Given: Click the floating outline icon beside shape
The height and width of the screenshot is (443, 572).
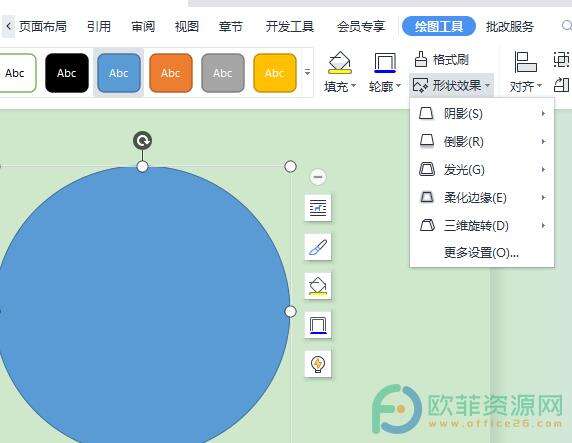Looking at the screenshot, I should point(318,325).
